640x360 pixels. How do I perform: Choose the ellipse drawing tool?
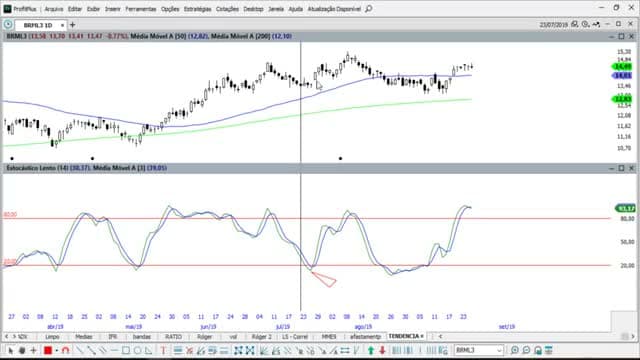pyautogui.click(x=138, y=350)
